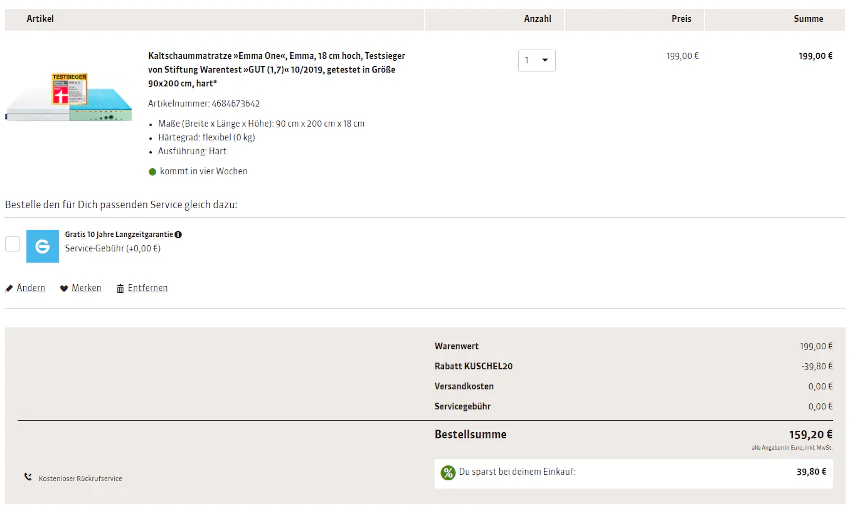Screen dimensions: 850x508
Task: Open the Anzahl quantity dropdown
Action: (537, 60)
